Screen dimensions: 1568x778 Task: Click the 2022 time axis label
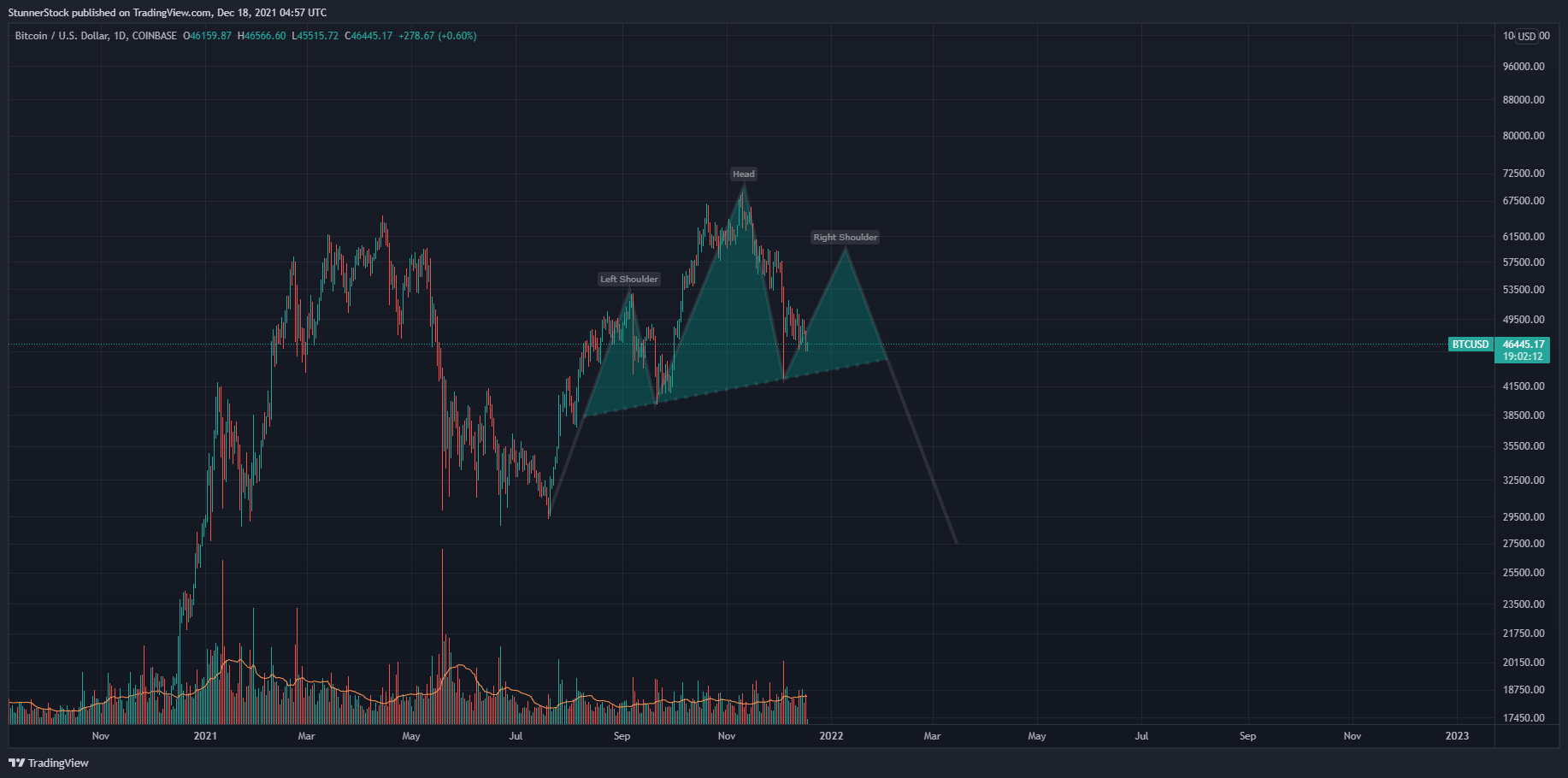point(831,736)
